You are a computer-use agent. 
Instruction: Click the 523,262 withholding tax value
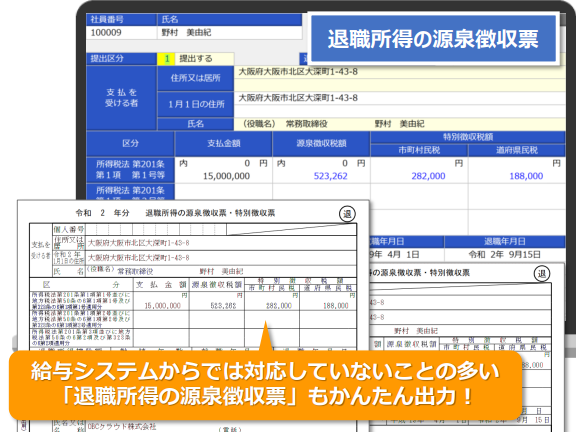click(x=330, y=176)
